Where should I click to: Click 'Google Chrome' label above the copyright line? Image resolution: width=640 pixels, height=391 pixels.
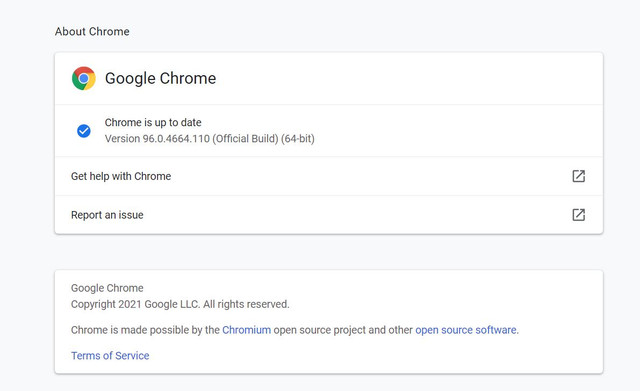[107, 288]
